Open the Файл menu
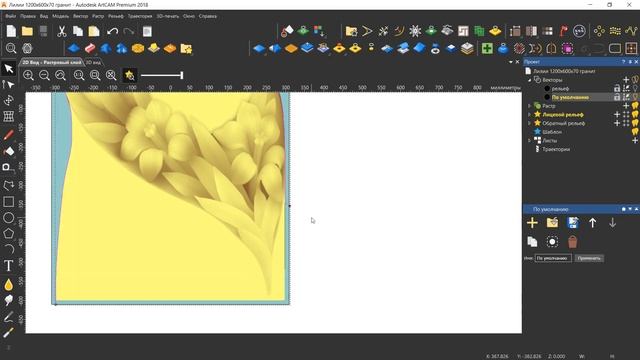 pos(10,16)
